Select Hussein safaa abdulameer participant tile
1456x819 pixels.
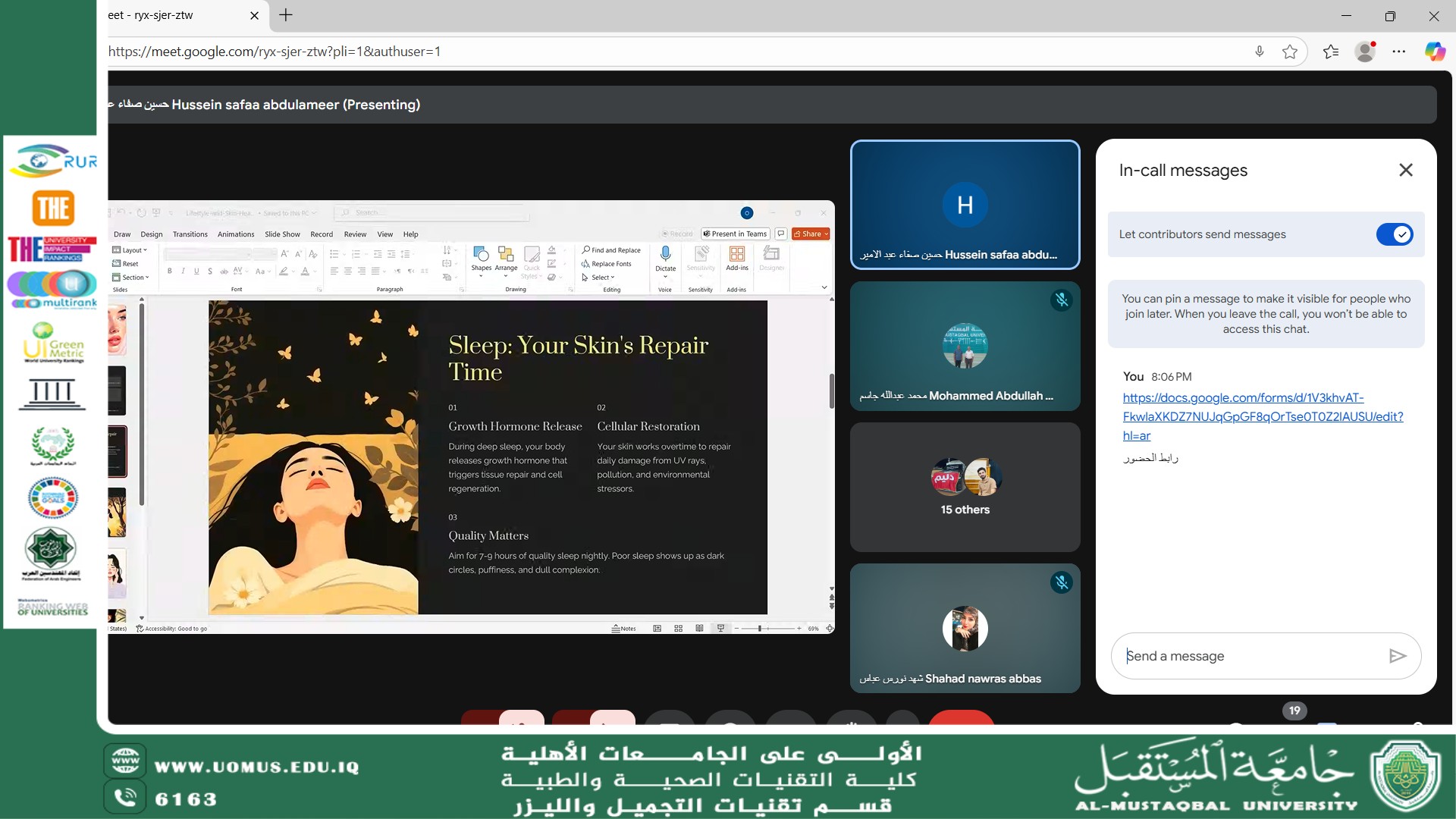click(965, 205)
